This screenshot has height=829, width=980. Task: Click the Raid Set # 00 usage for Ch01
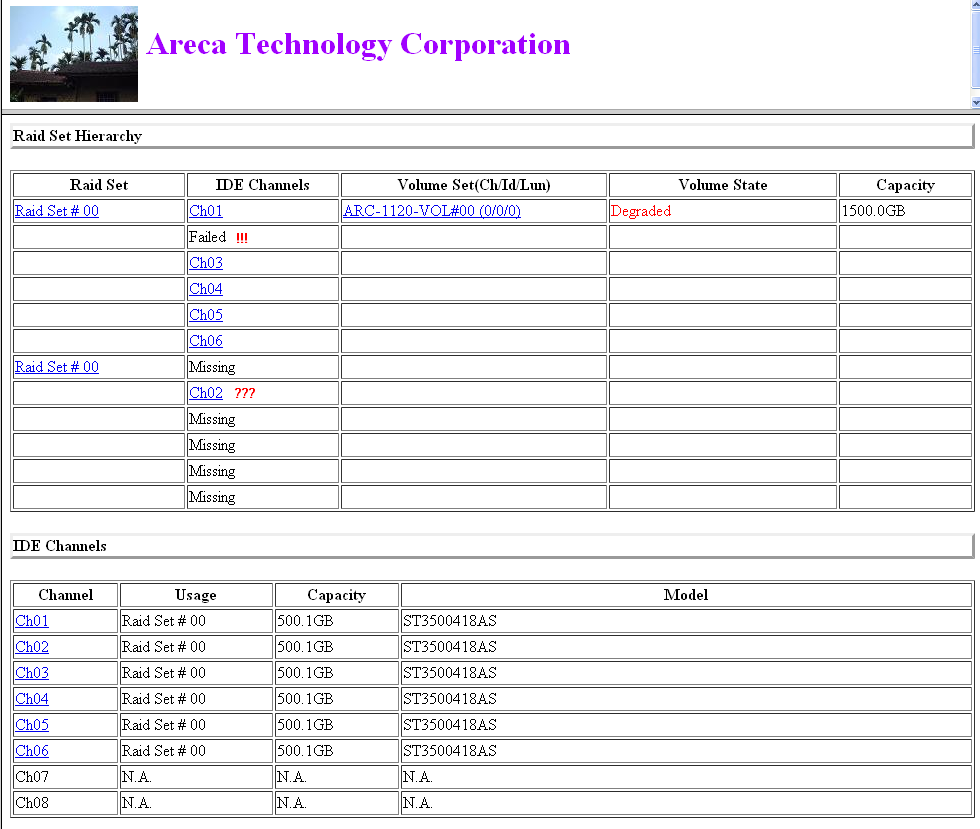[164, 621]
